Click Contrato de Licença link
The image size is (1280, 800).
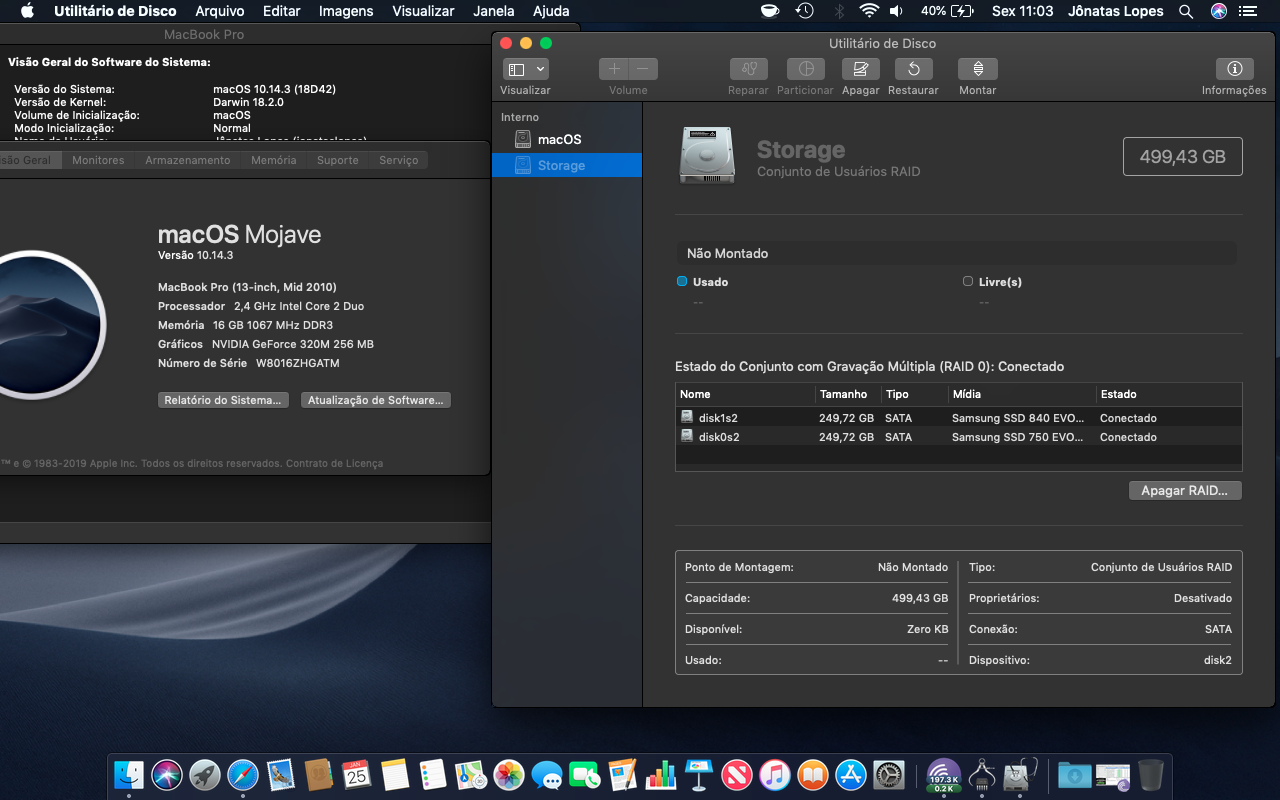point(334,463)
